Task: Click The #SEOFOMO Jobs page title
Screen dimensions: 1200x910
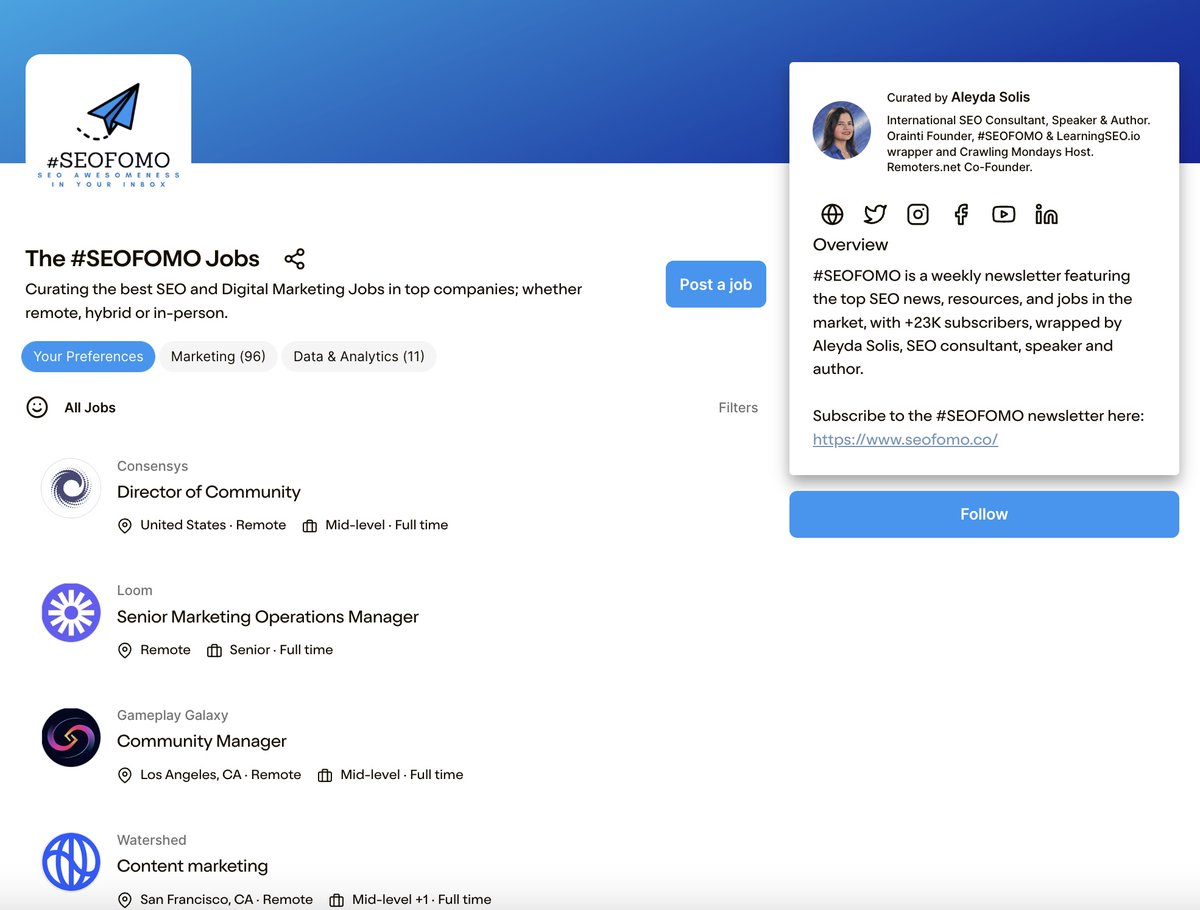Action: (x=142, y=259)
